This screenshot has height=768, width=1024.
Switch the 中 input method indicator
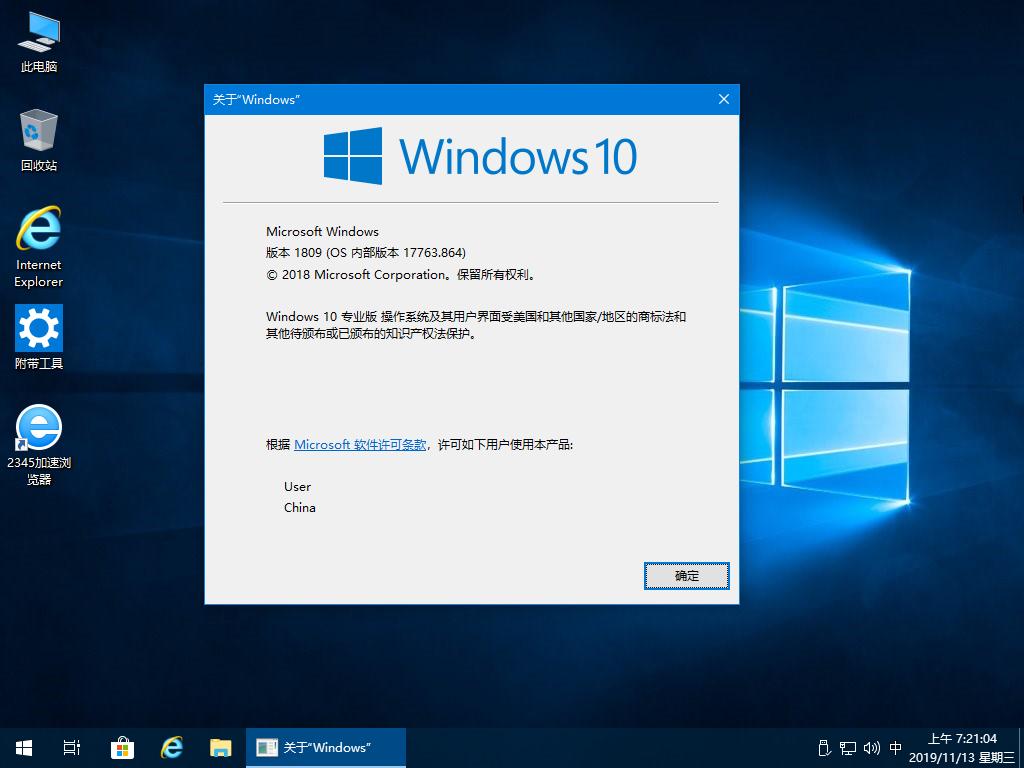tap(896, 748)
